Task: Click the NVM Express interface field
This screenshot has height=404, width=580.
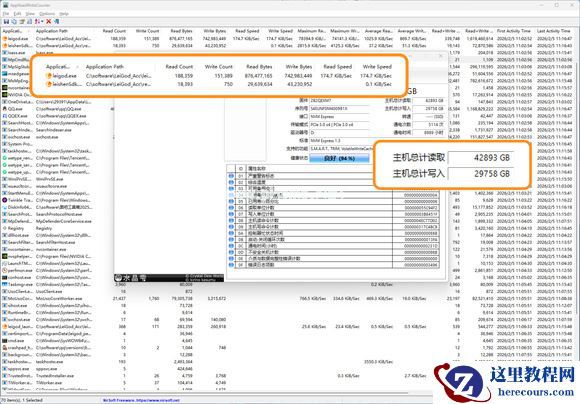Action: 339,117
